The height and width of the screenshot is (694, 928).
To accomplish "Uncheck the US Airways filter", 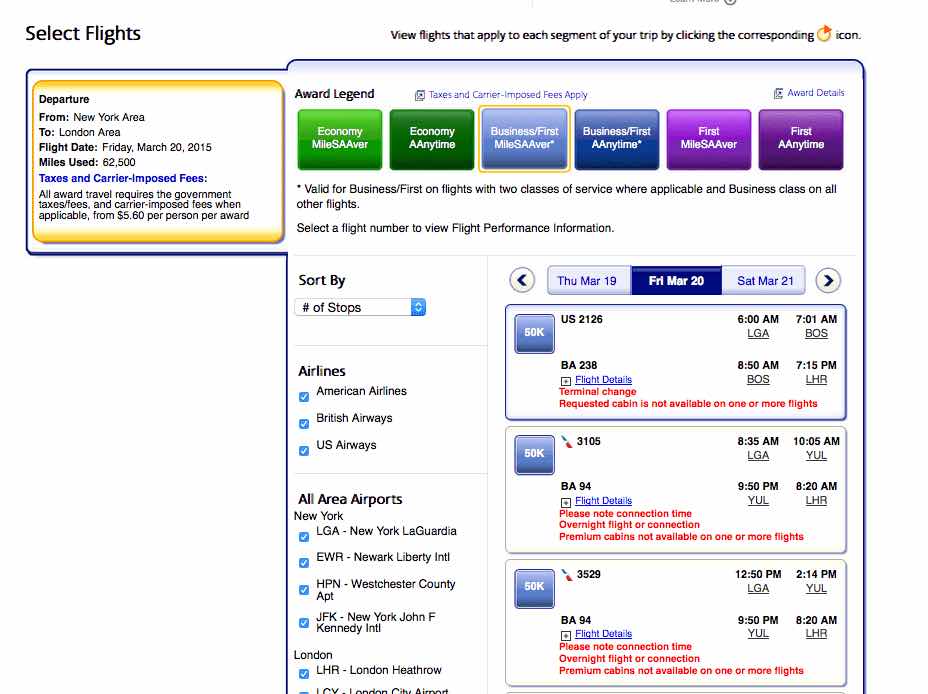I will pos(304,451).
